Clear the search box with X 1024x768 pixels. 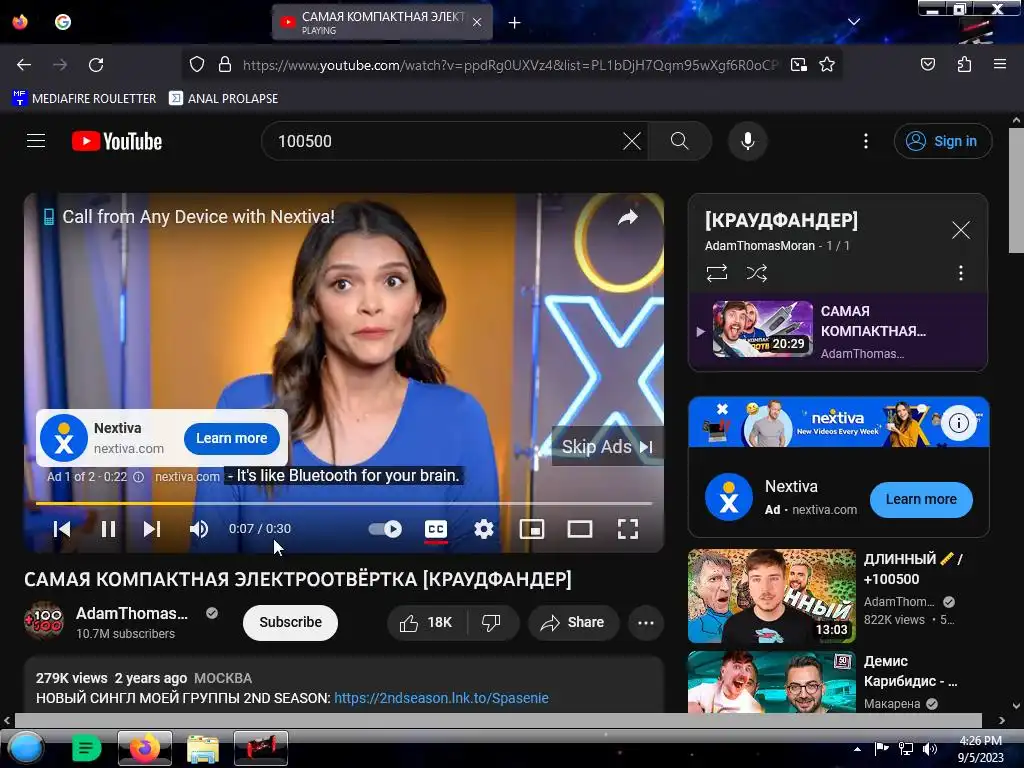[632, 141]
